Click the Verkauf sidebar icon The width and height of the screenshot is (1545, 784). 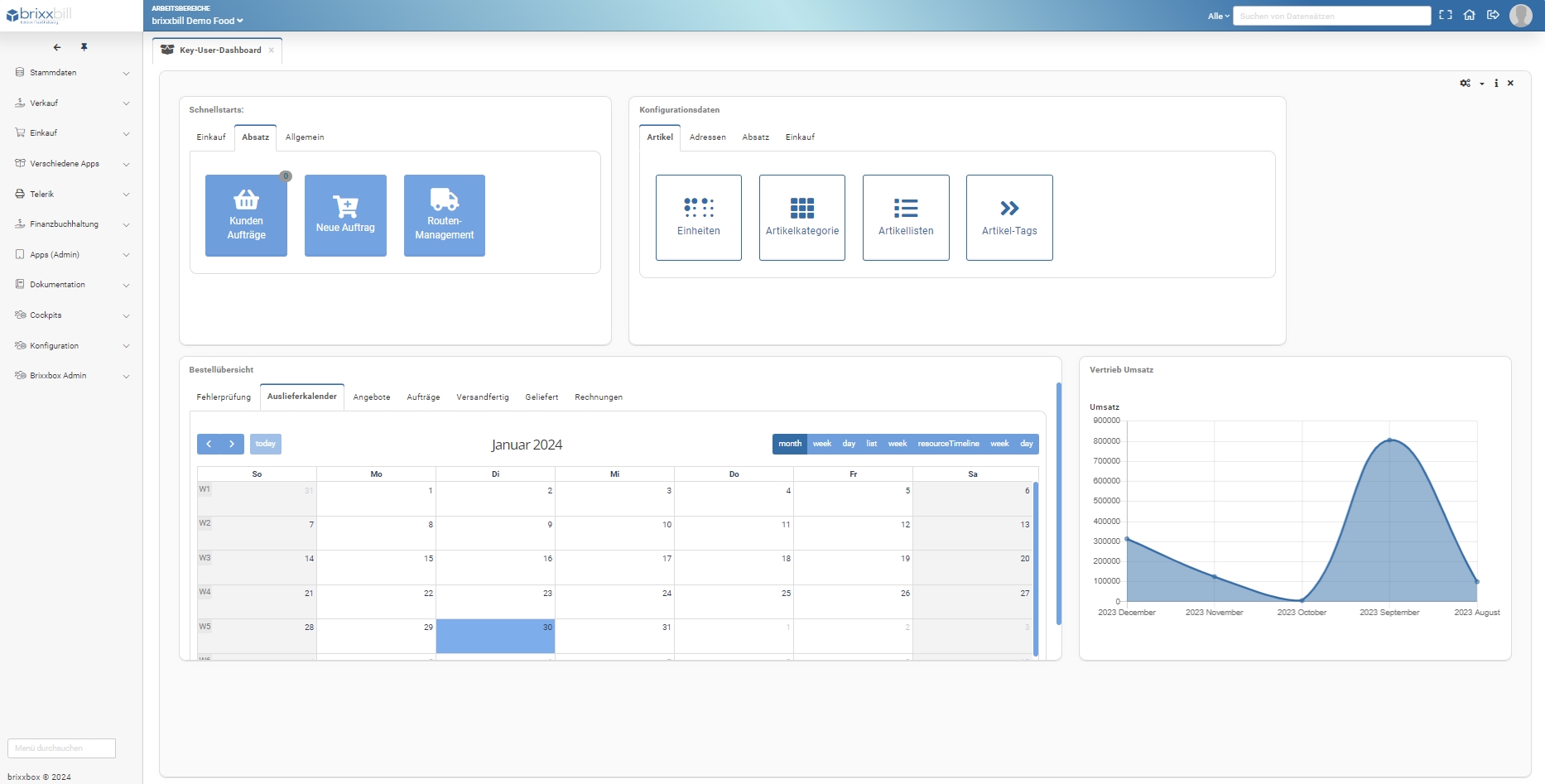(20, 103)
